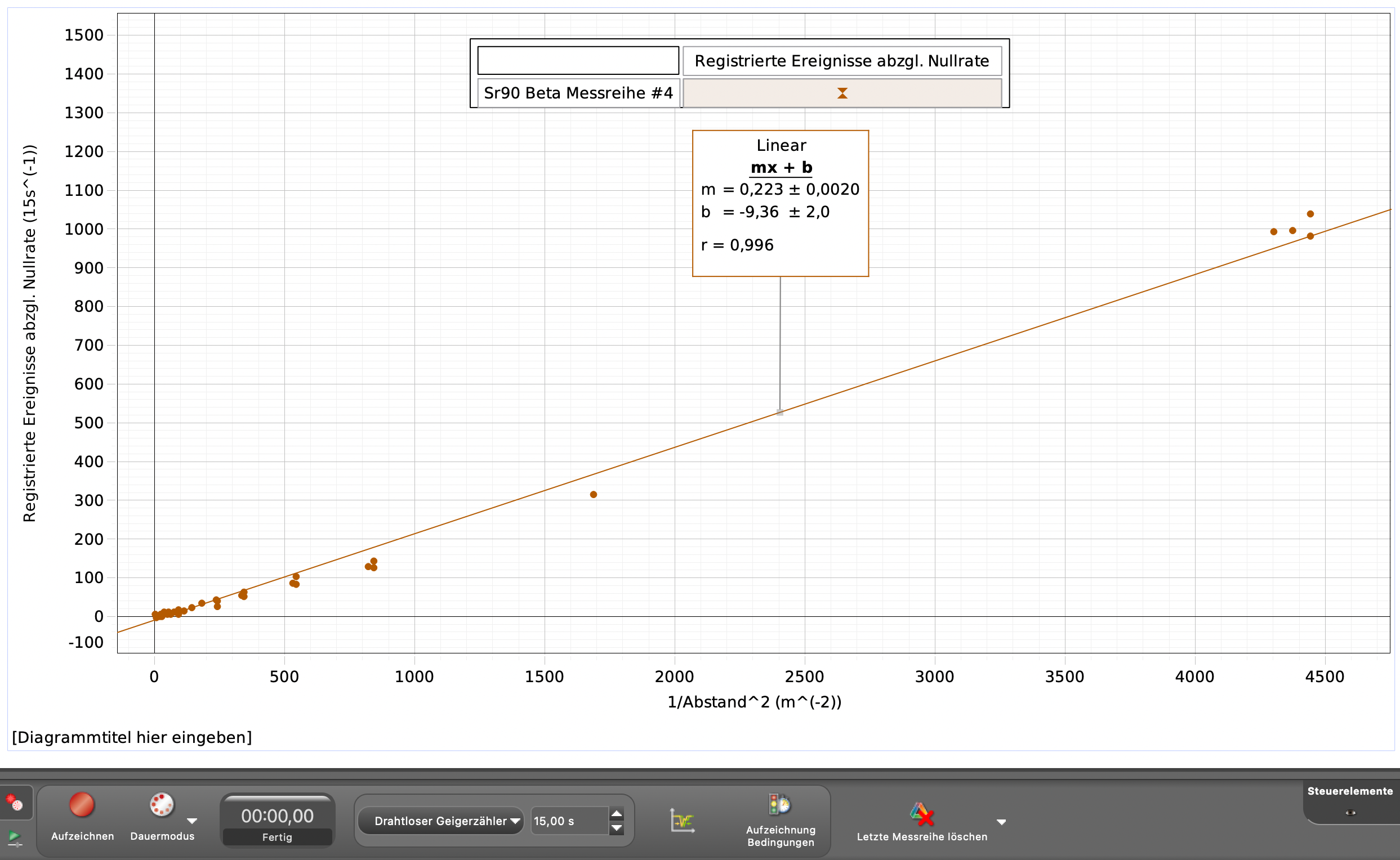Click the orange data symbol in legend
Screen dimensions: 1400x860
(842, 93)
